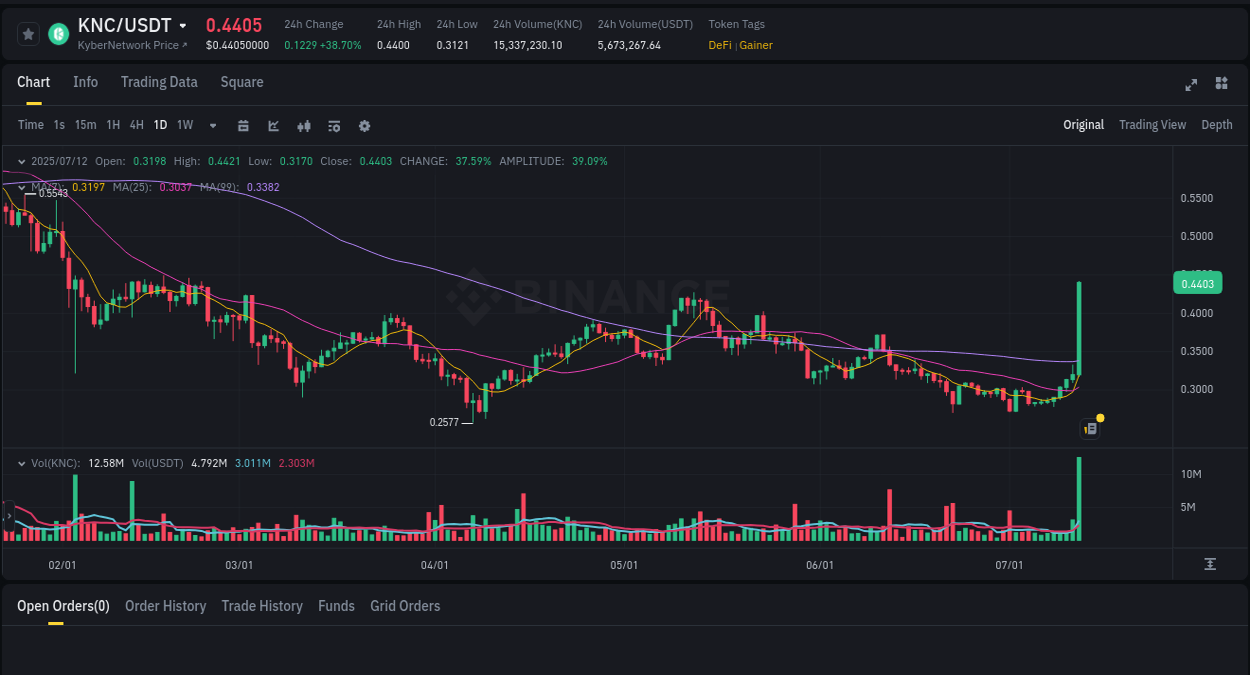Screen dimensions: 1250x675
Task: Click the paired candlesticks comparison icon
Action: 303,125
